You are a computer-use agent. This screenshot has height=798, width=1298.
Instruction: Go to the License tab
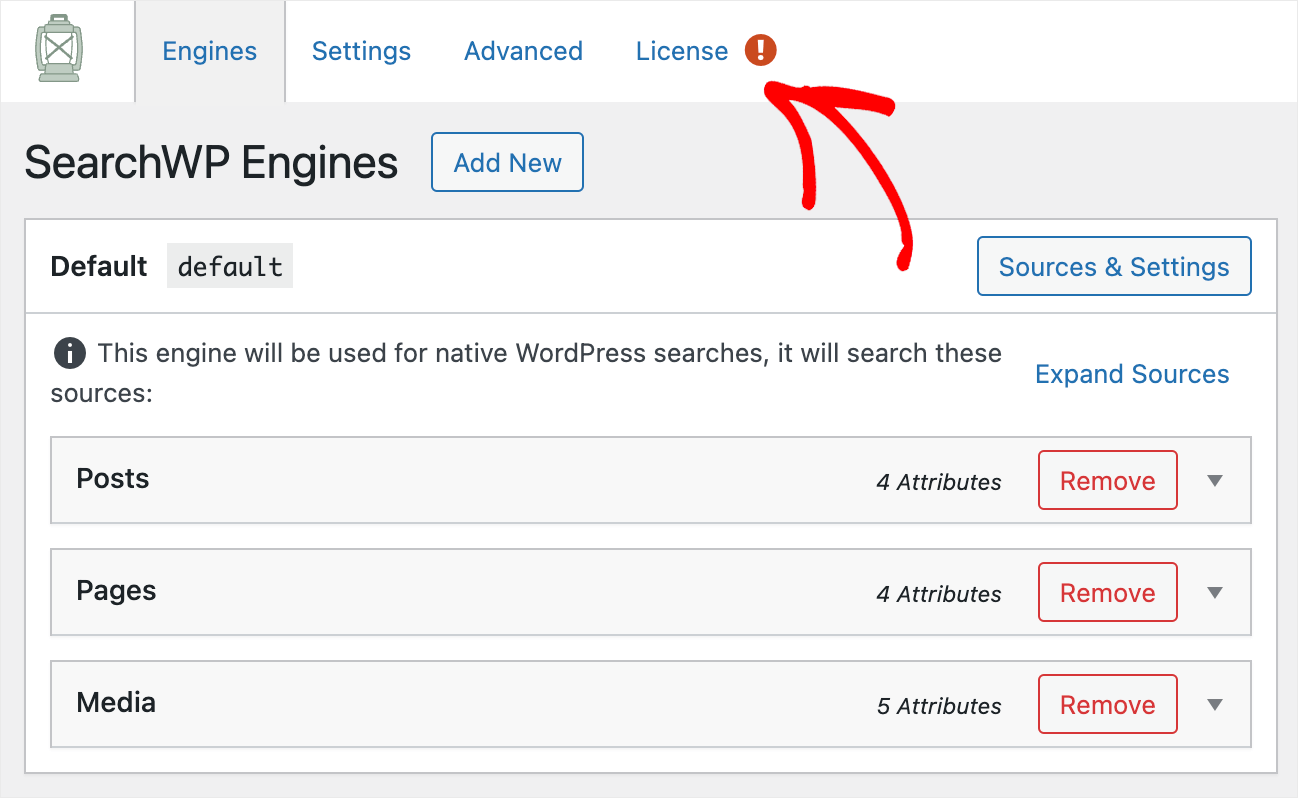click(x=682, y=51)
